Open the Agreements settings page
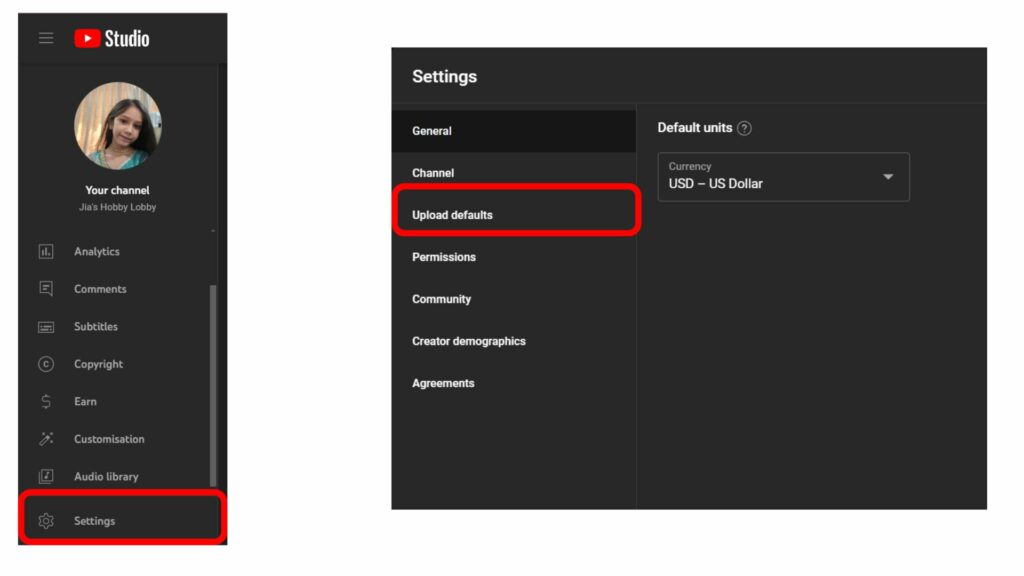1024x576 pixels. coord(443,383)
